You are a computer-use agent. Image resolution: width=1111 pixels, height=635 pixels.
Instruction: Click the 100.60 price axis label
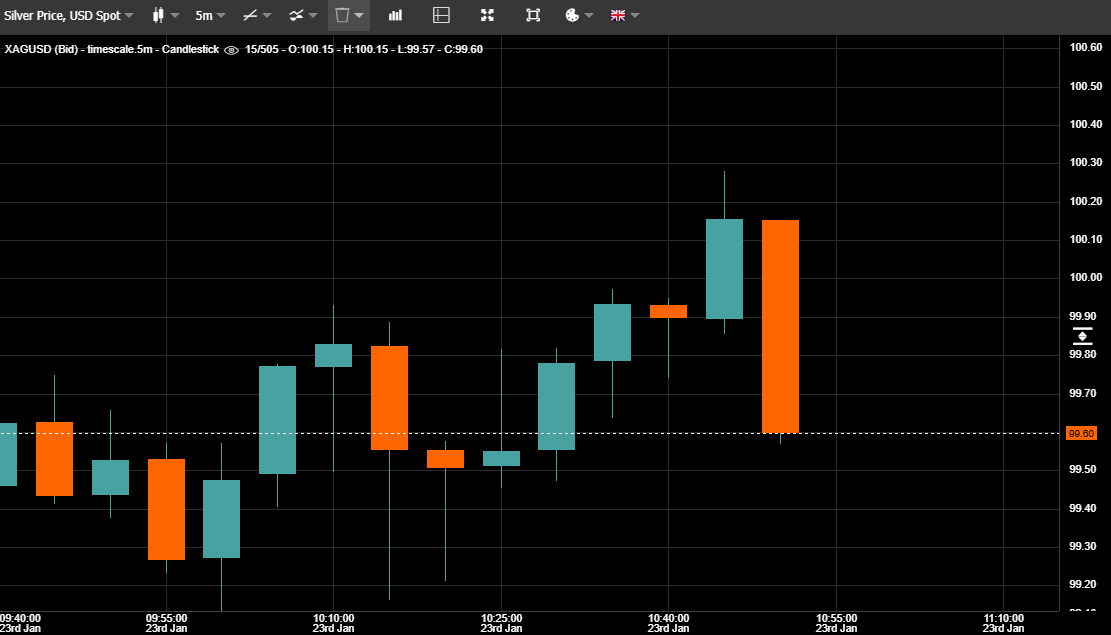pyautogui.click(x=1085, y=47)
